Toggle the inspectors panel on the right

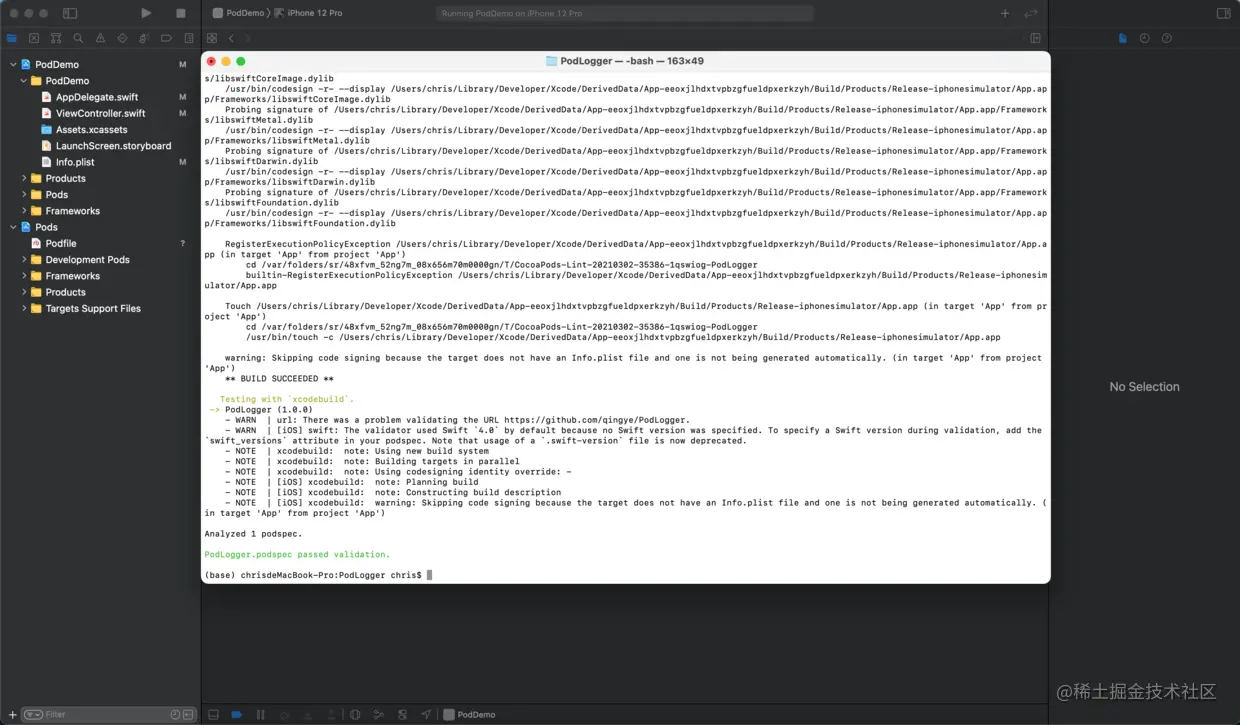[1223, 13]
